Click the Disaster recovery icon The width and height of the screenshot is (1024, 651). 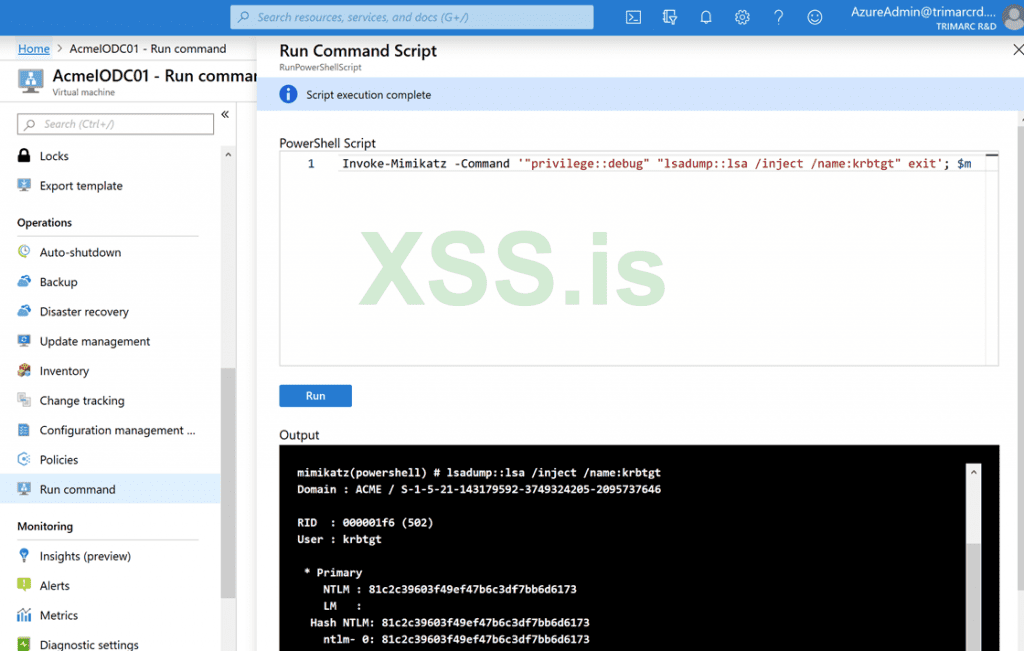click(24, 311)
